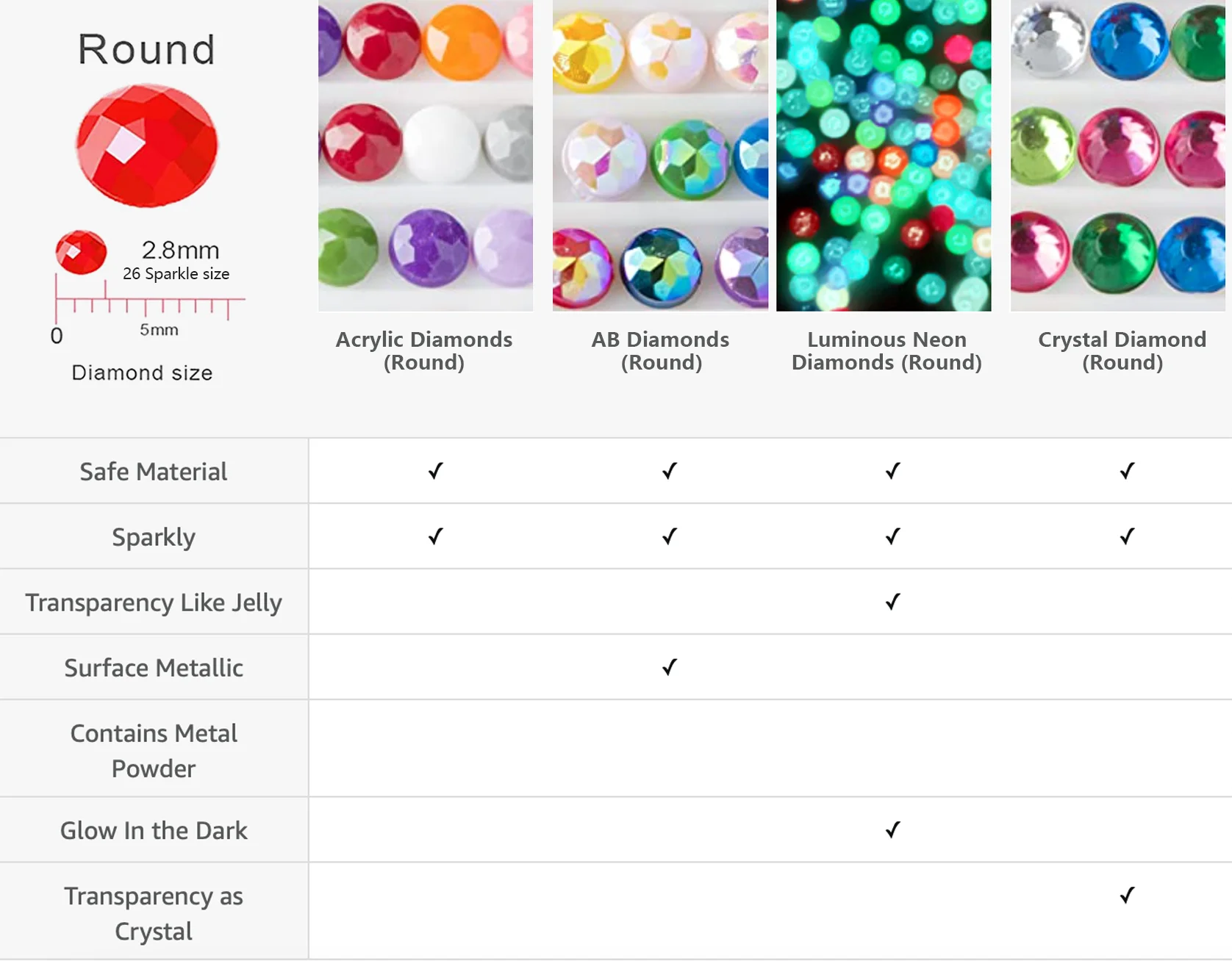Open the Luminous Neon Diamonds image
Image resolution: width=1232 pixels, height=961 pixels.
884,155
